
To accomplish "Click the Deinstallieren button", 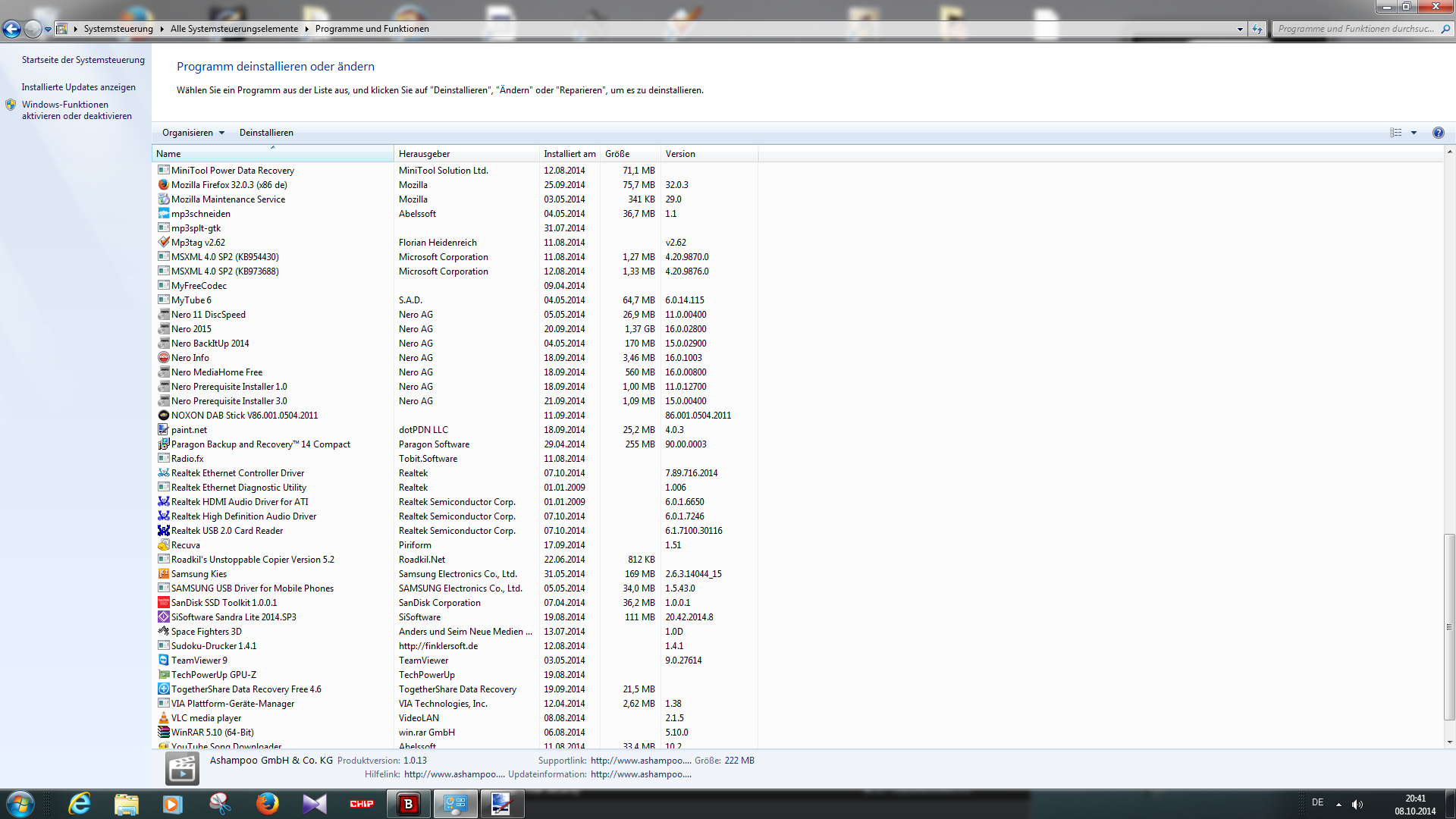I will click(x=266, y=133).
